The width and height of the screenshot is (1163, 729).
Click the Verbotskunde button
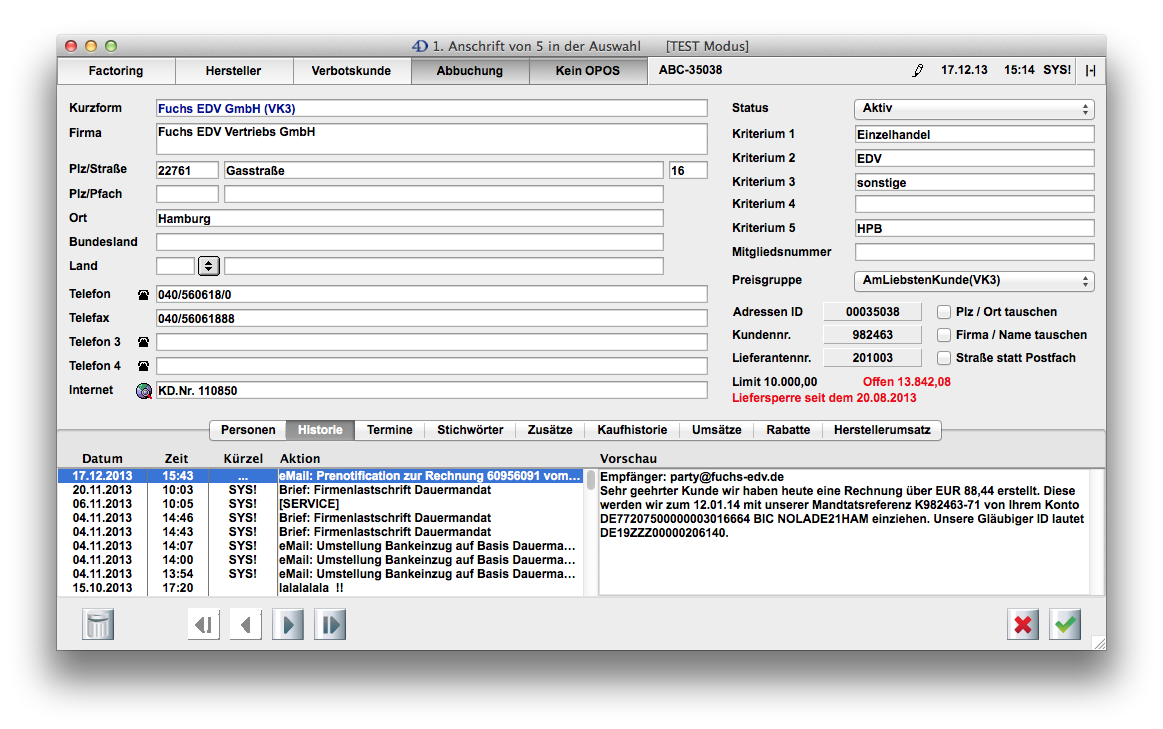351,71
